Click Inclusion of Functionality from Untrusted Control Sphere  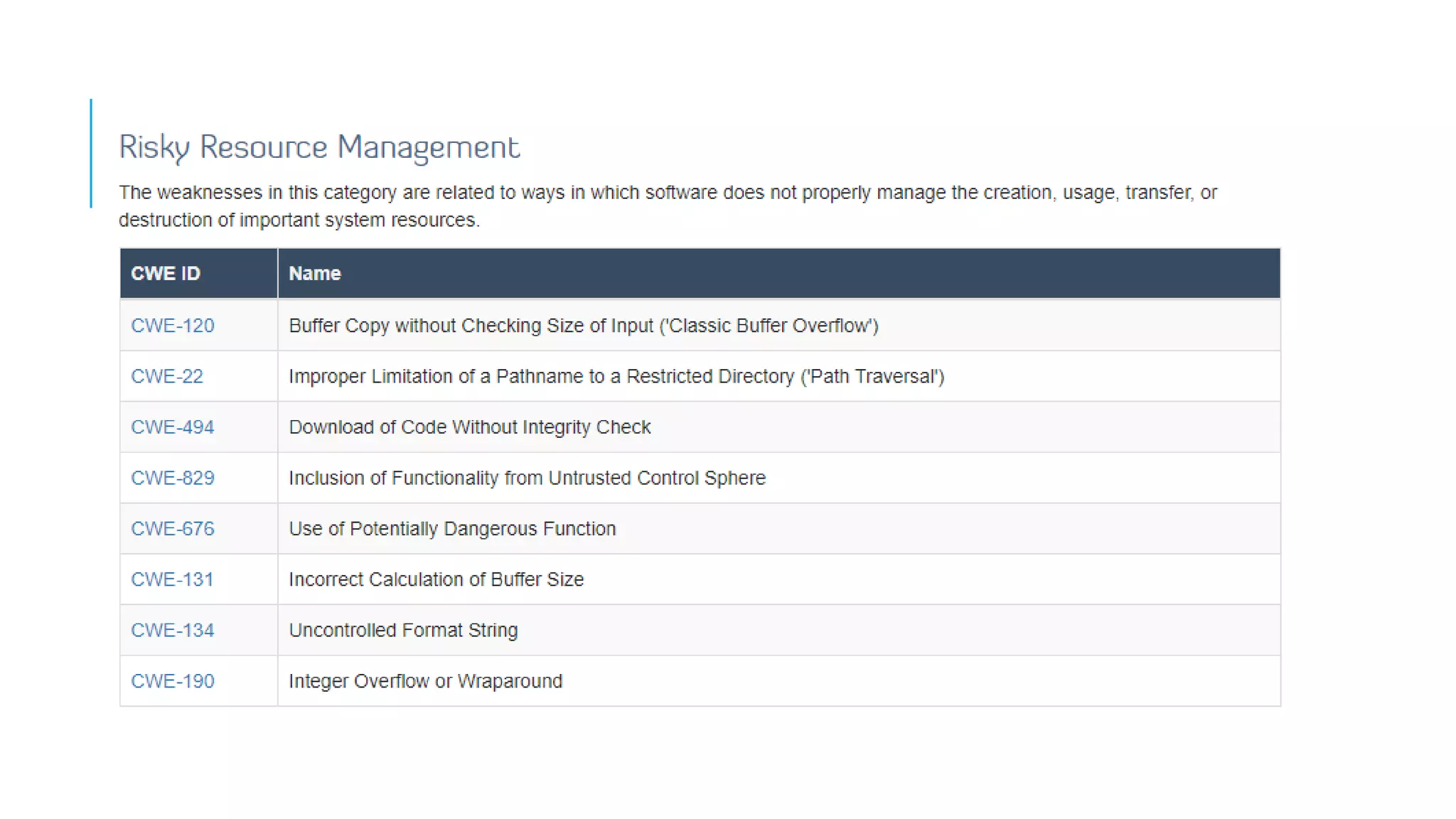(x=527, y=478)
